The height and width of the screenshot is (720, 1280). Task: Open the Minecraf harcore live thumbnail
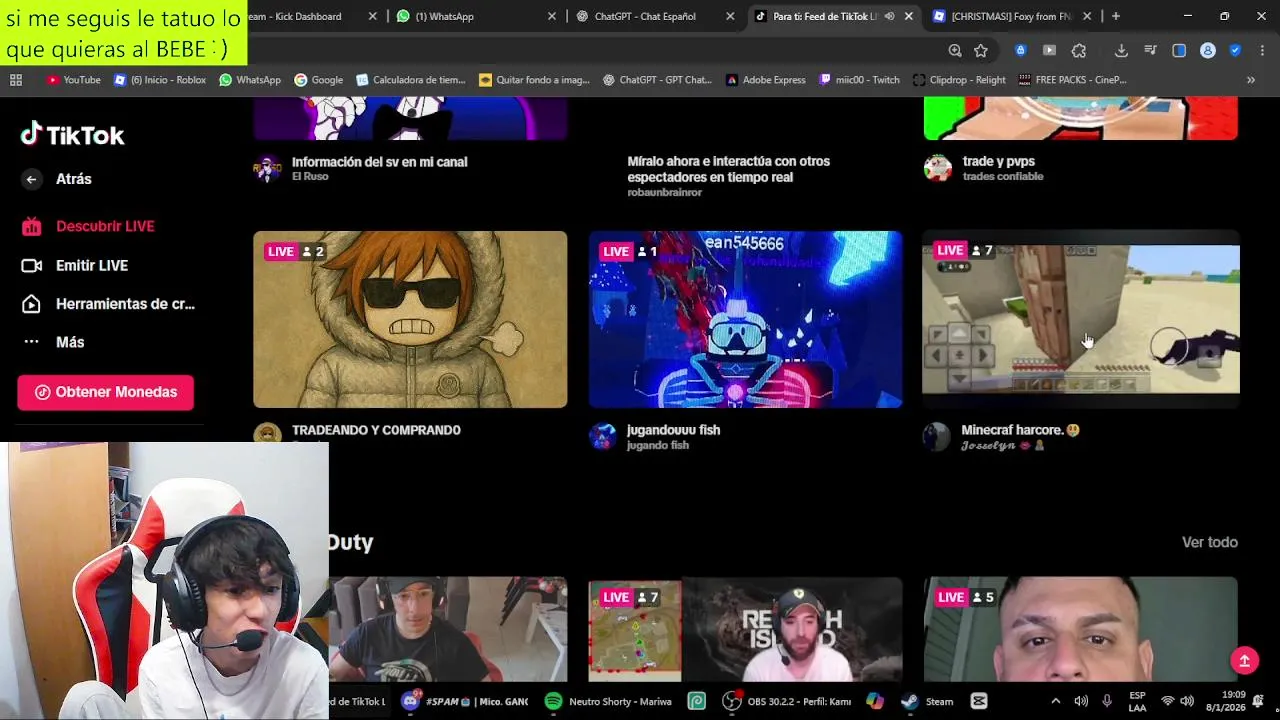click(x=1081, y=319)
